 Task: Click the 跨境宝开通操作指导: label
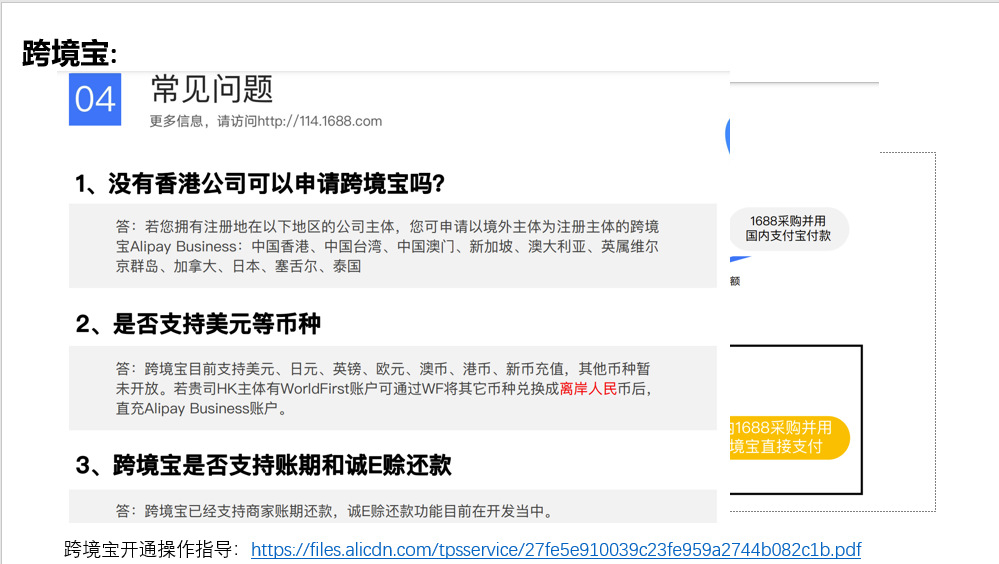(152, 549)
